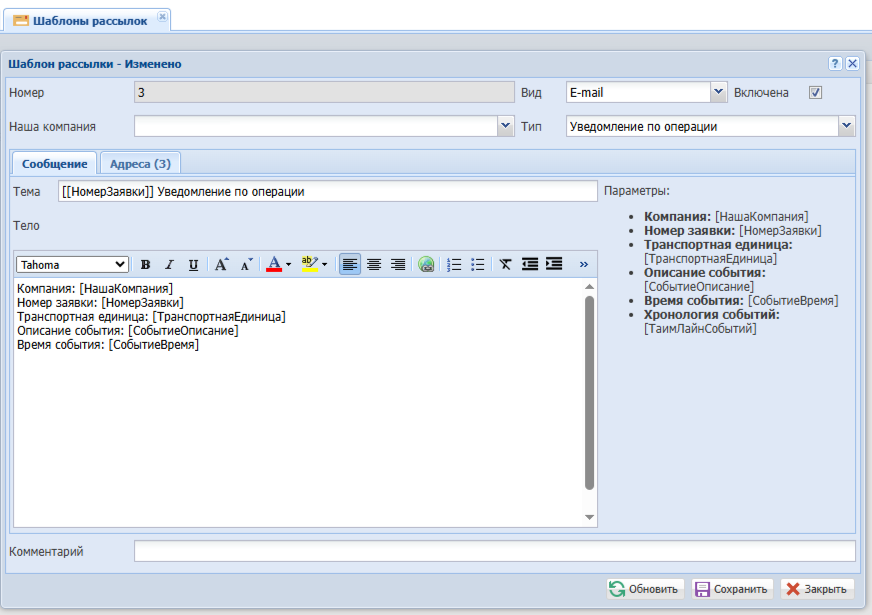This screenshot has width=872, height=615.
Task: Expand more toolbar options chevron
Action: point(584,265)
